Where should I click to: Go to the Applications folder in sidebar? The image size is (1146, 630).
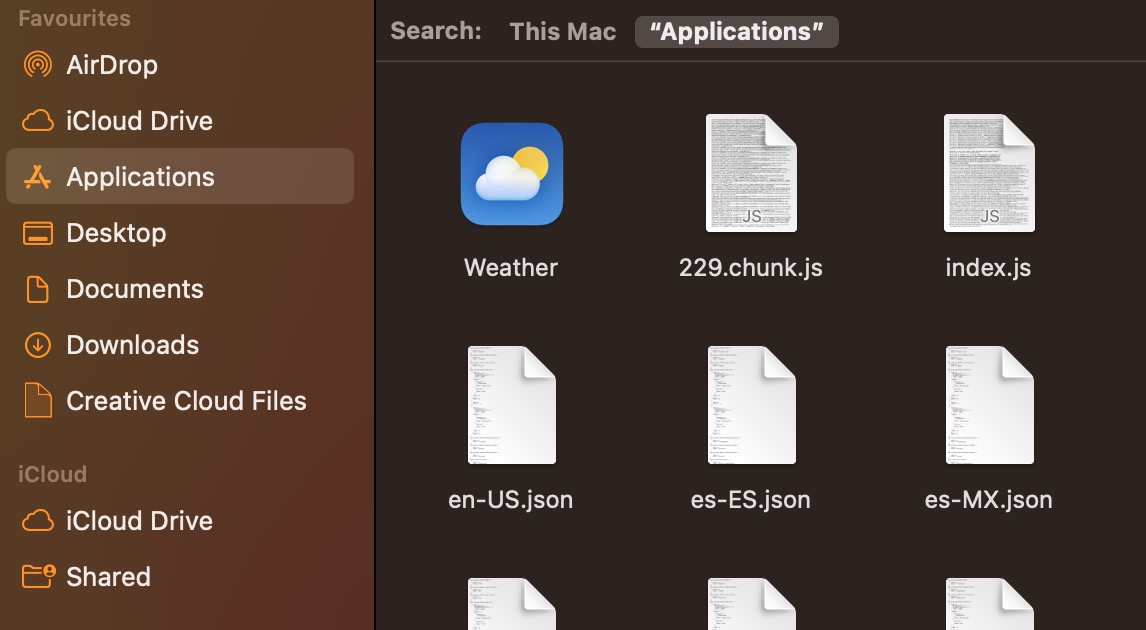pyautogui.click(x=140, y=177)
